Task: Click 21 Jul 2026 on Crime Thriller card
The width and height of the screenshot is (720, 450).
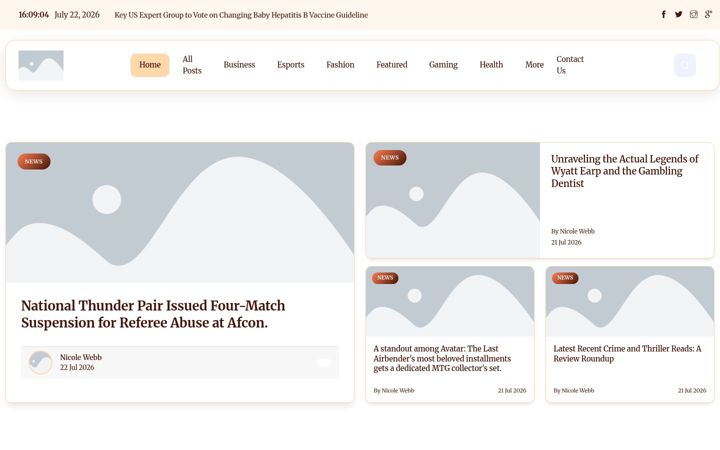Action: pos(692,391)
